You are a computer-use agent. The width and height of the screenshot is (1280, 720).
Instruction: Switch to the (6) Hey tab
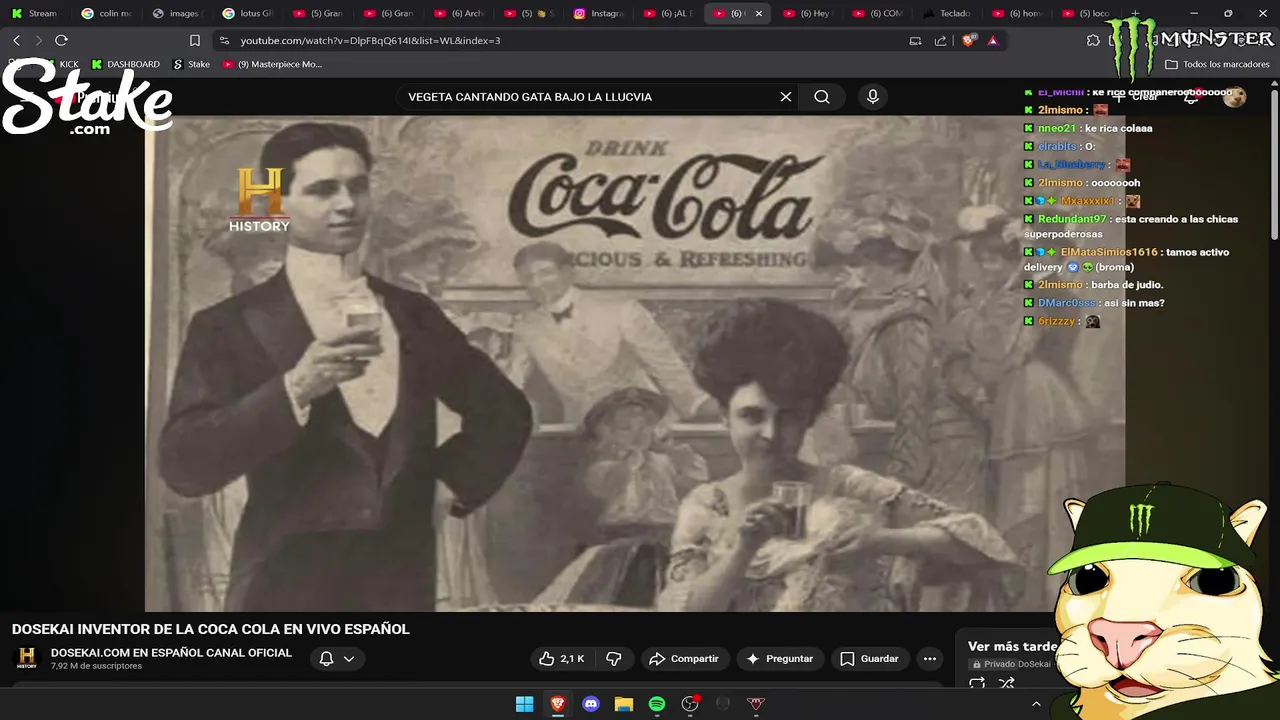coord(808,13)
